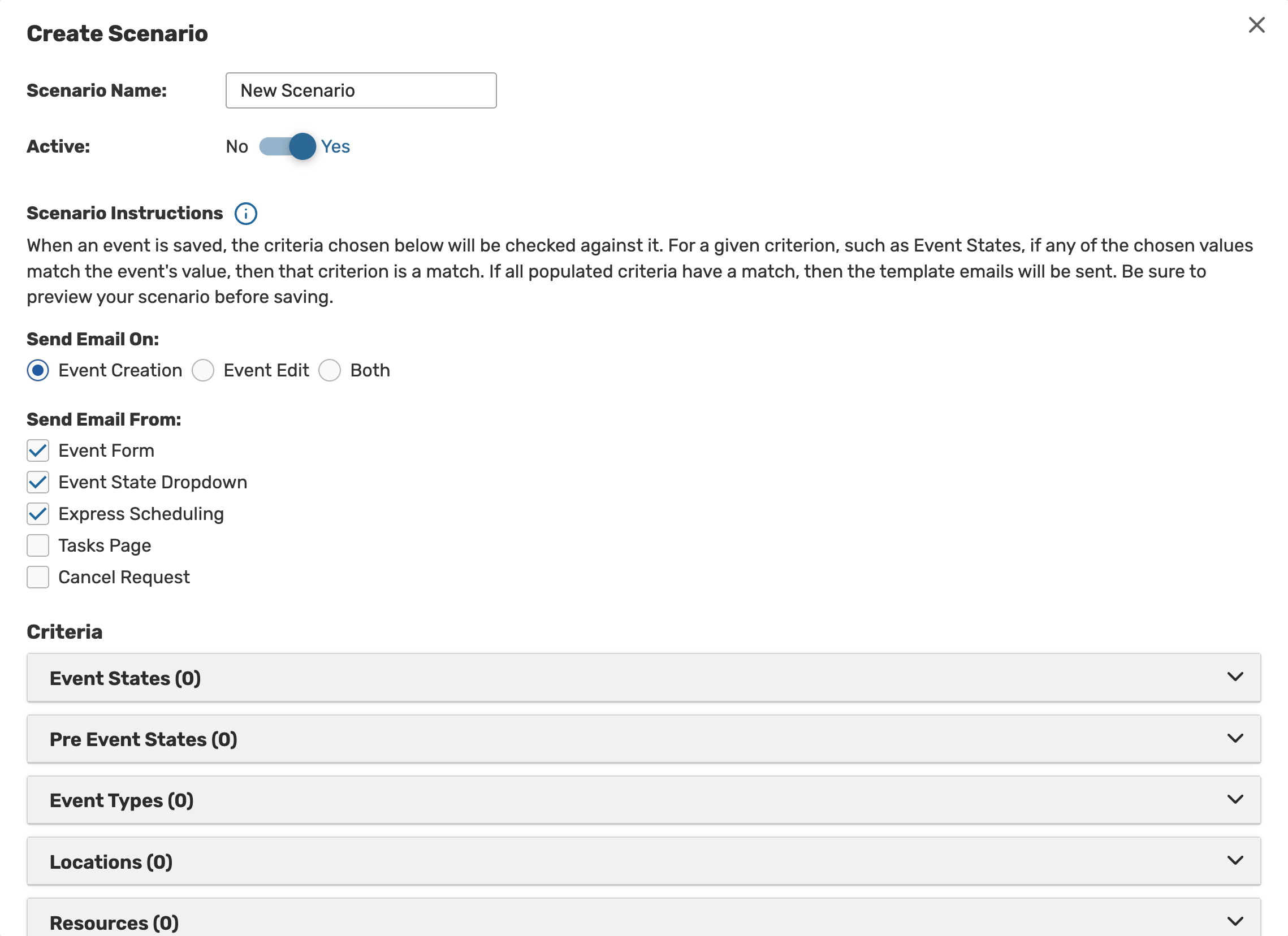Toggle the Active switch off
This screenshot has height=936, width=1288.
tap(288, 146)
